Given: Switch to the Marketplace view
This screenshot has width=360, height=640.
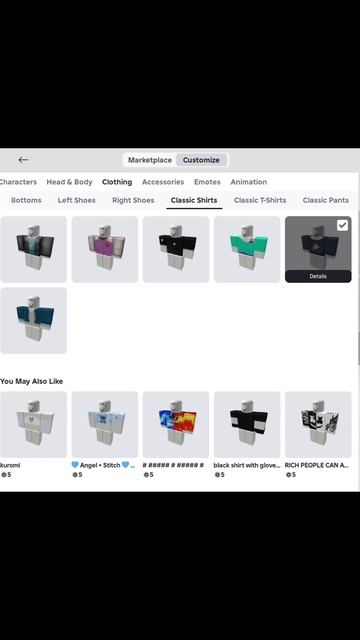Looking at the screenshot, I should 150,160.
